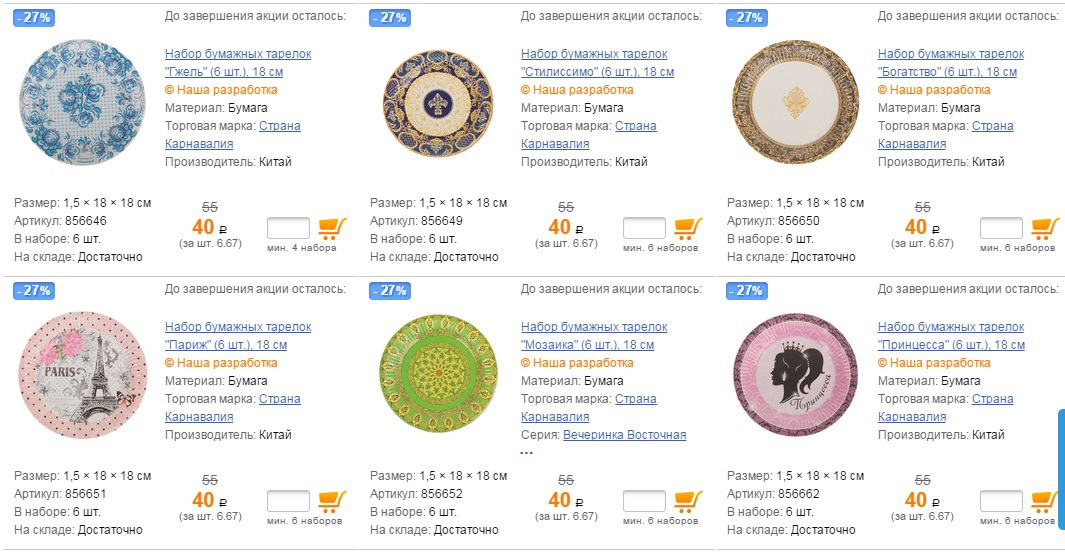Open the blue Гжель plate picture
This screenshot has width=1065, height=555.
82,101
